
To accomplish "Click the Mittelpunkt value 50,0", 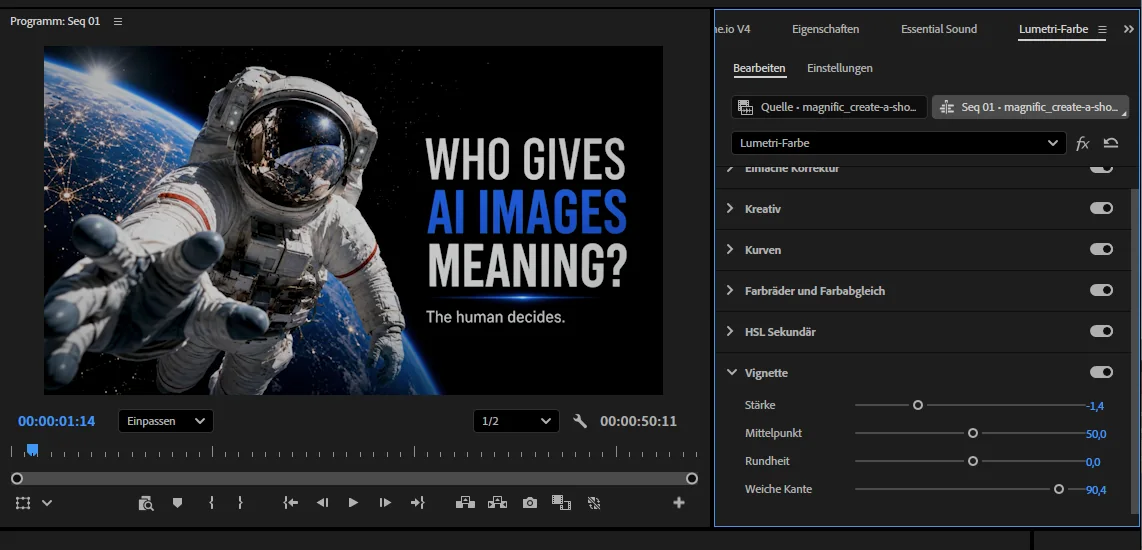I will coord(1096,434).
